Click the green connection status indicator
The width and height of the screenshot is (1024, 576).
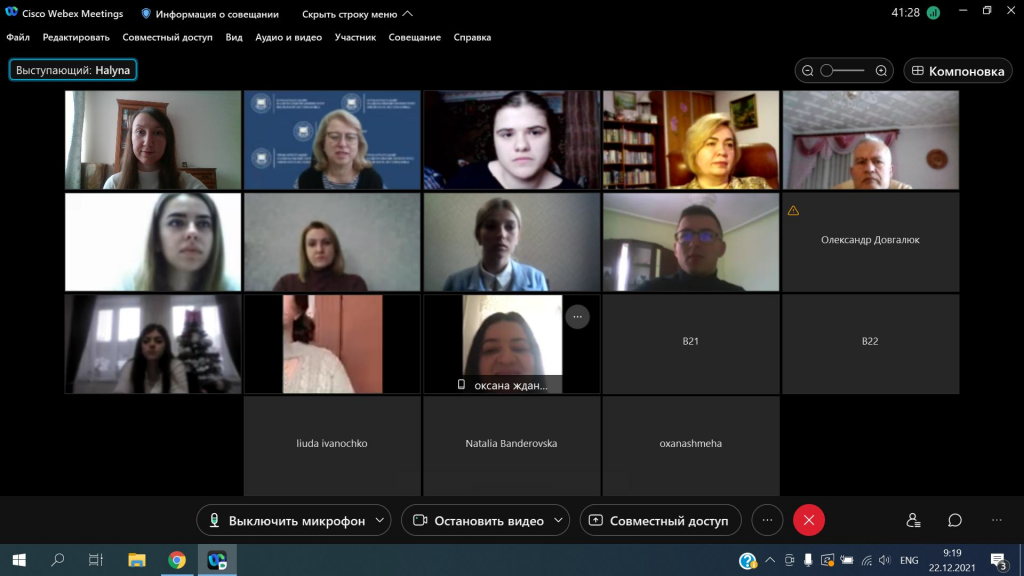933,13
